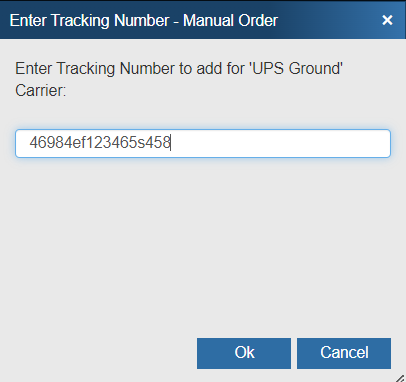Click the word 'Carrier:' in the prompt
The image size is (406, 382).
41,90
